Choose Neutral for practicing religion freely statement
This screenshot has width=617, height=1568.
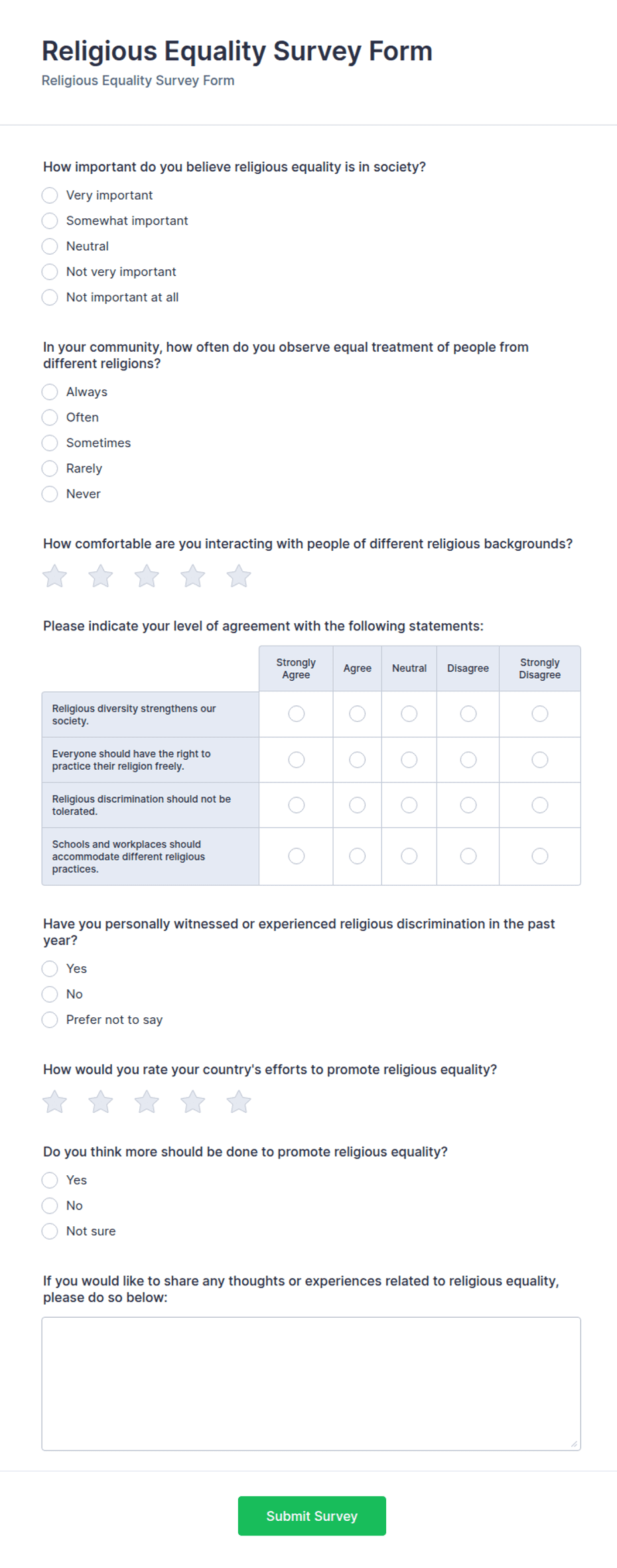tap(409, 759)
